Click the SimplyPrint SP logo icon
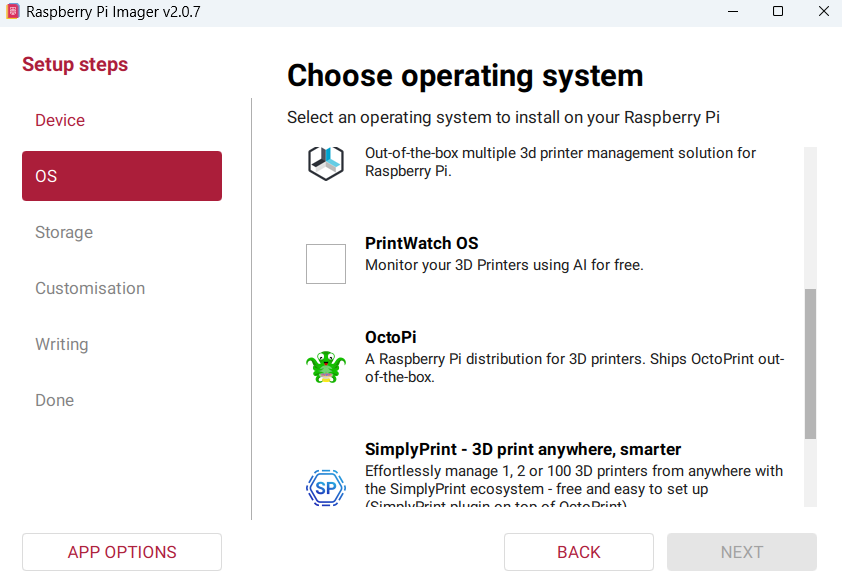The image size is (842, 572). point(325,488)
